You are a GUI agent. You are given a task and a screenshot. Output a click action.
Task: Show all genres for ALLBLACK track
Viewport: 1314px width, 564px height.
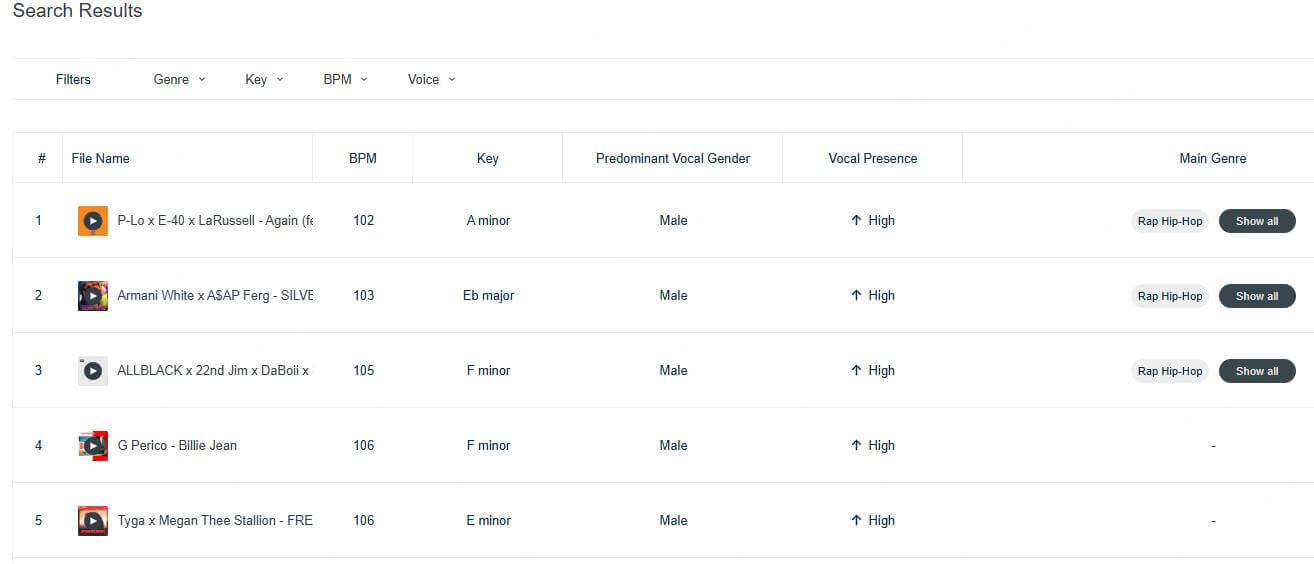(x=1256, y=371)
